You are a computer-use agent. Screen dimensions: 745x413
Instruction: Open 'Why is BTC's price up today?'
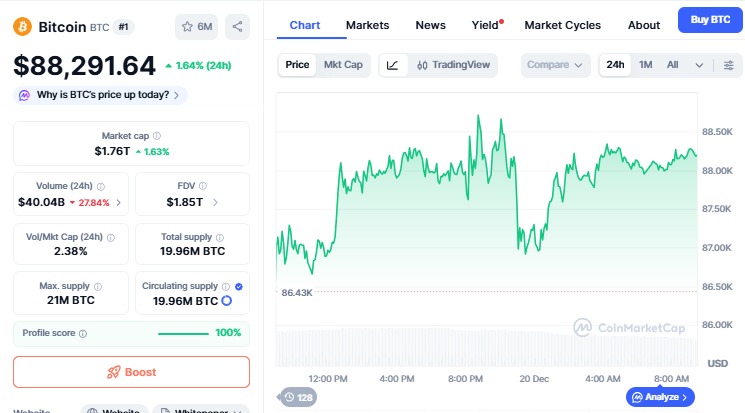tap(100, 95)
